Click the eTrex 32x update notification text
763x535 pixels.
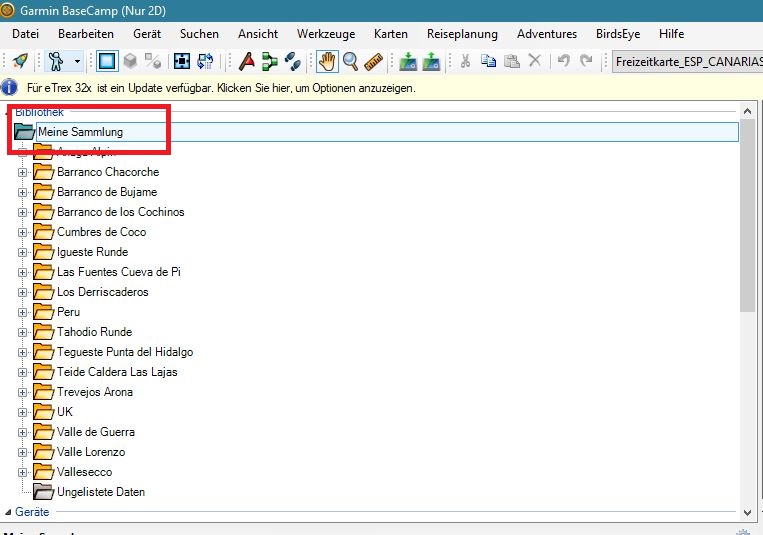click(x=221, y=88)
